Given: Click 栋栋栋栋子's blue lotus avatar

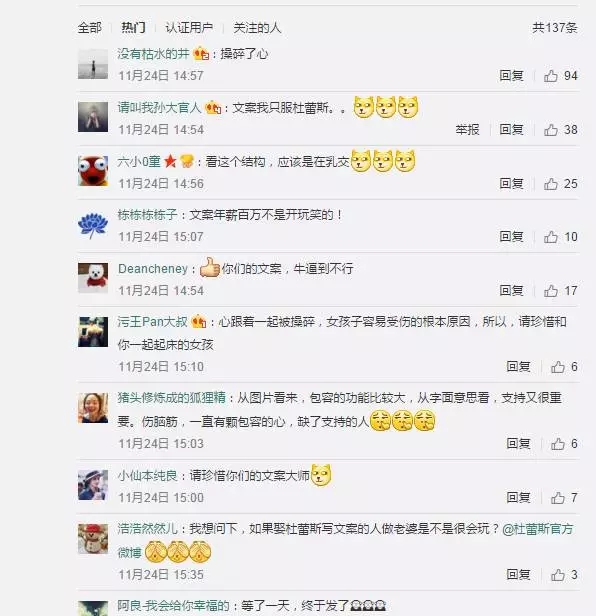Looking at the screenshot, I should click(x=93, y=225).
